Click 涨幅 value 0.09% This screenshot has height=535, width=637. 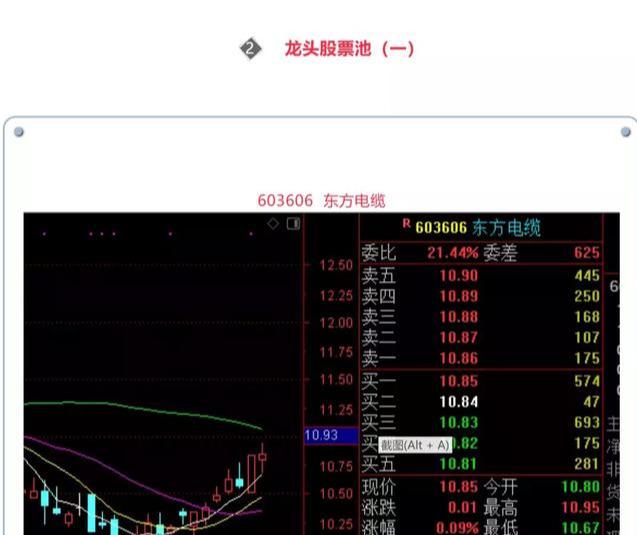[457, 528]
